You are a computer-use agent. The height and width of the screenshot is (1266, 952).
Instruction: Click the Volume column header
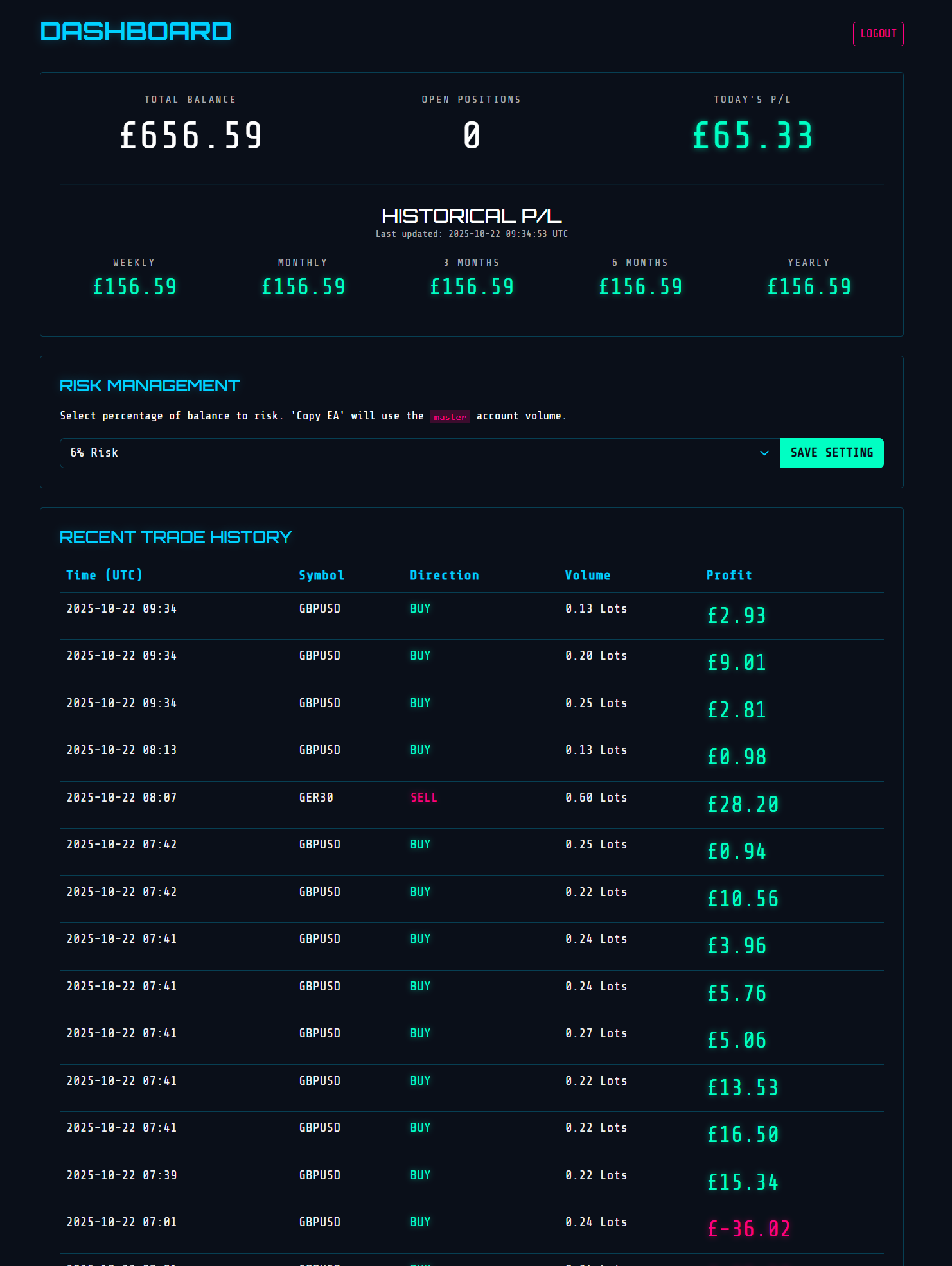(x=587, y=575)
